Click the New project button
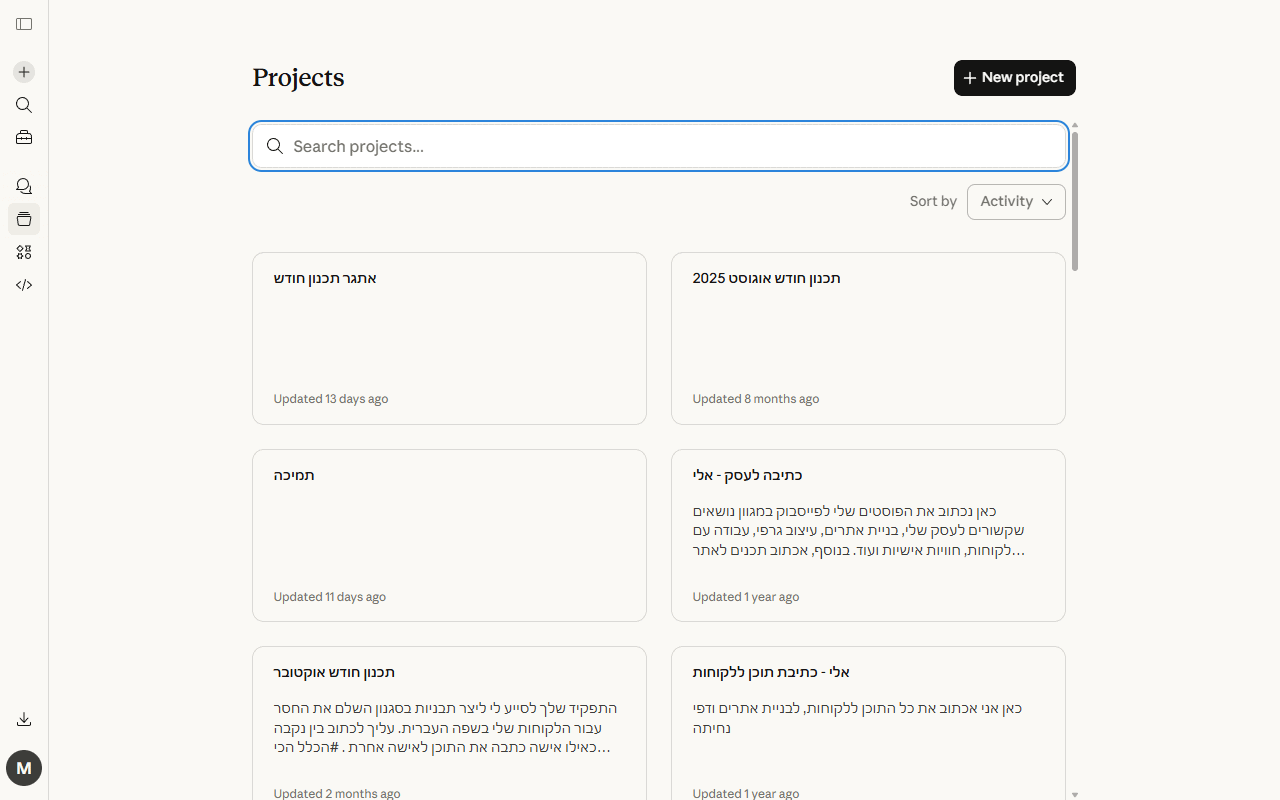This screenshot has width=1280, height=800. (x=1015, y=78)
